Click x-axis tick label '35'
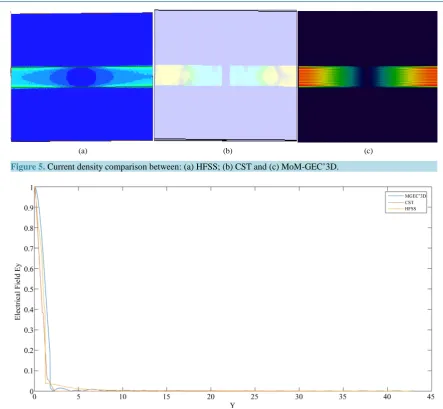Image resolution: width=443 pixels, height=409 pixels. [343, 397]
